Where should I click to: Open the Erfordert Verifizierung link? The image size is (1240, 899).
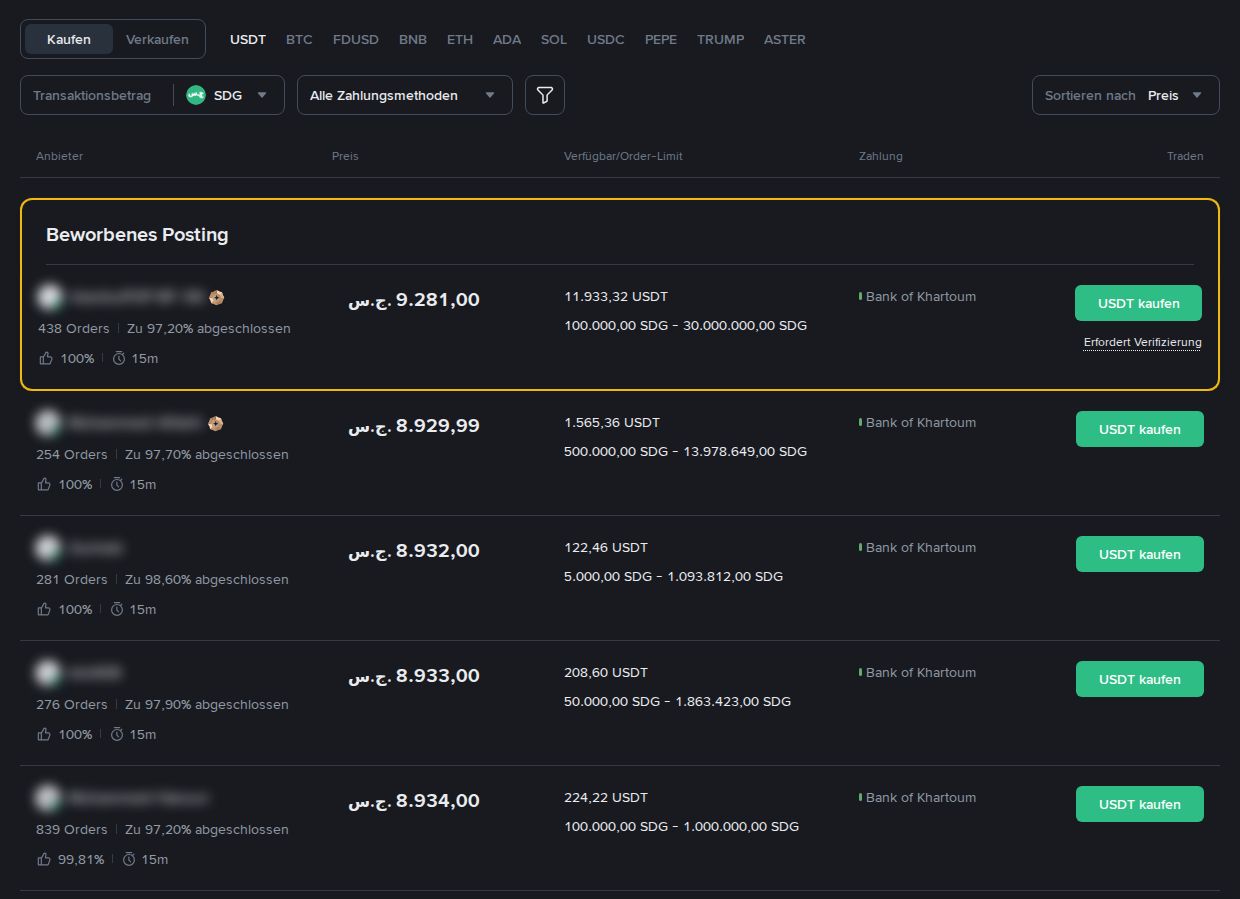coord(1143,342)
